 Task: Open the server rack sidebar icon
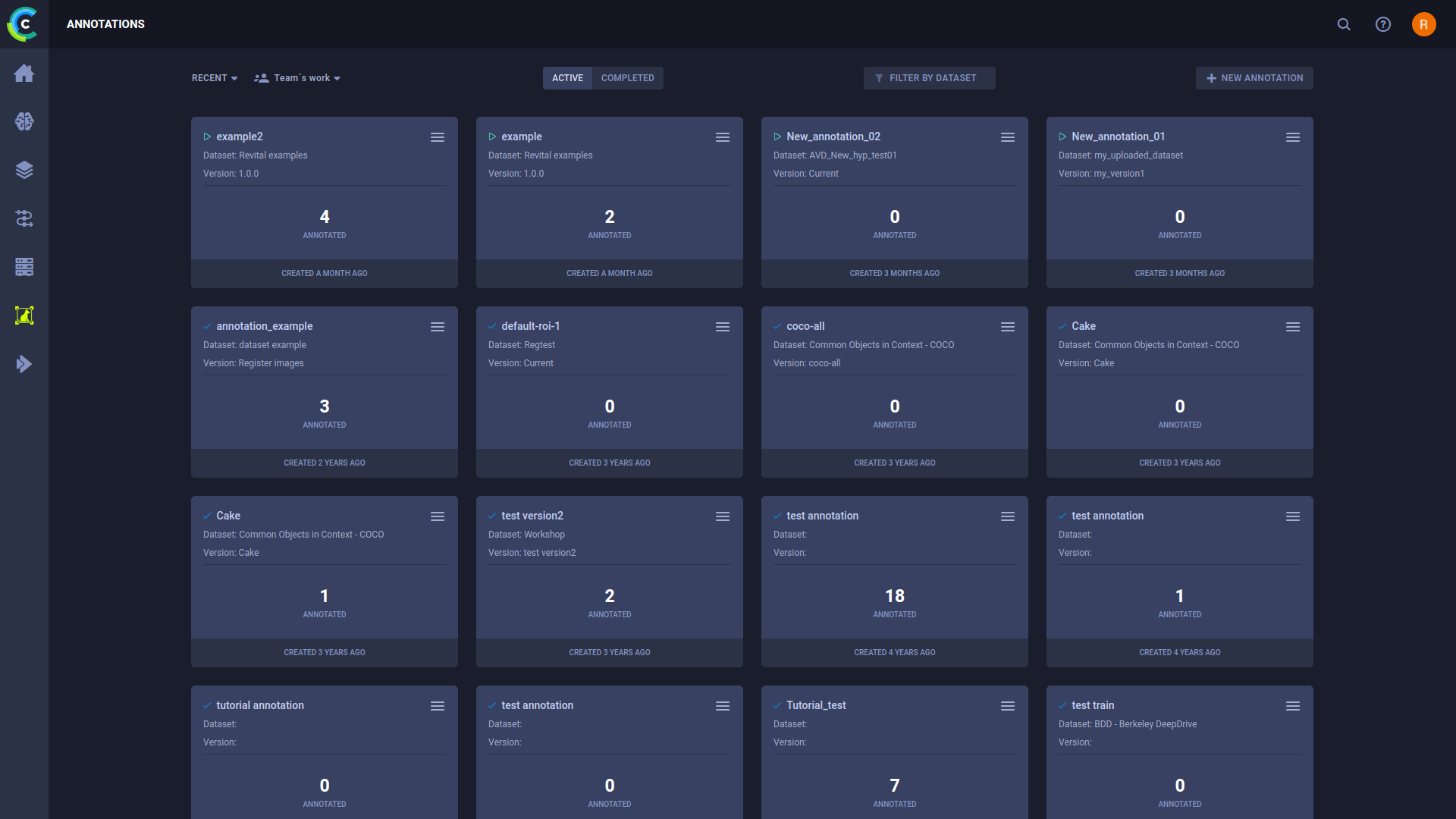point(24,267)
